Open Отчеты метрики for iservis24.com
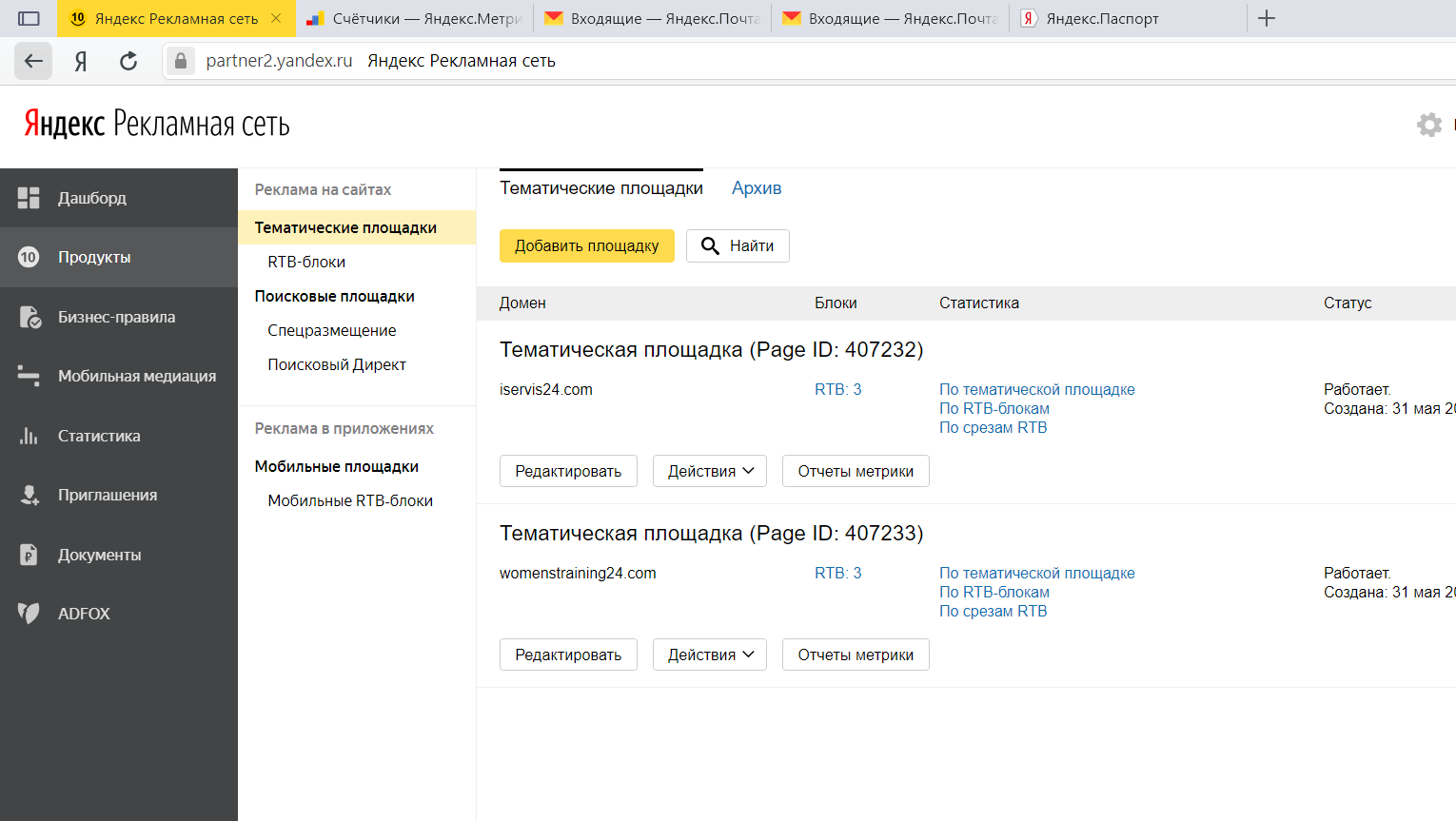Screen dimensions: 1456x821 pyautogui.click(x=856, y=471)
